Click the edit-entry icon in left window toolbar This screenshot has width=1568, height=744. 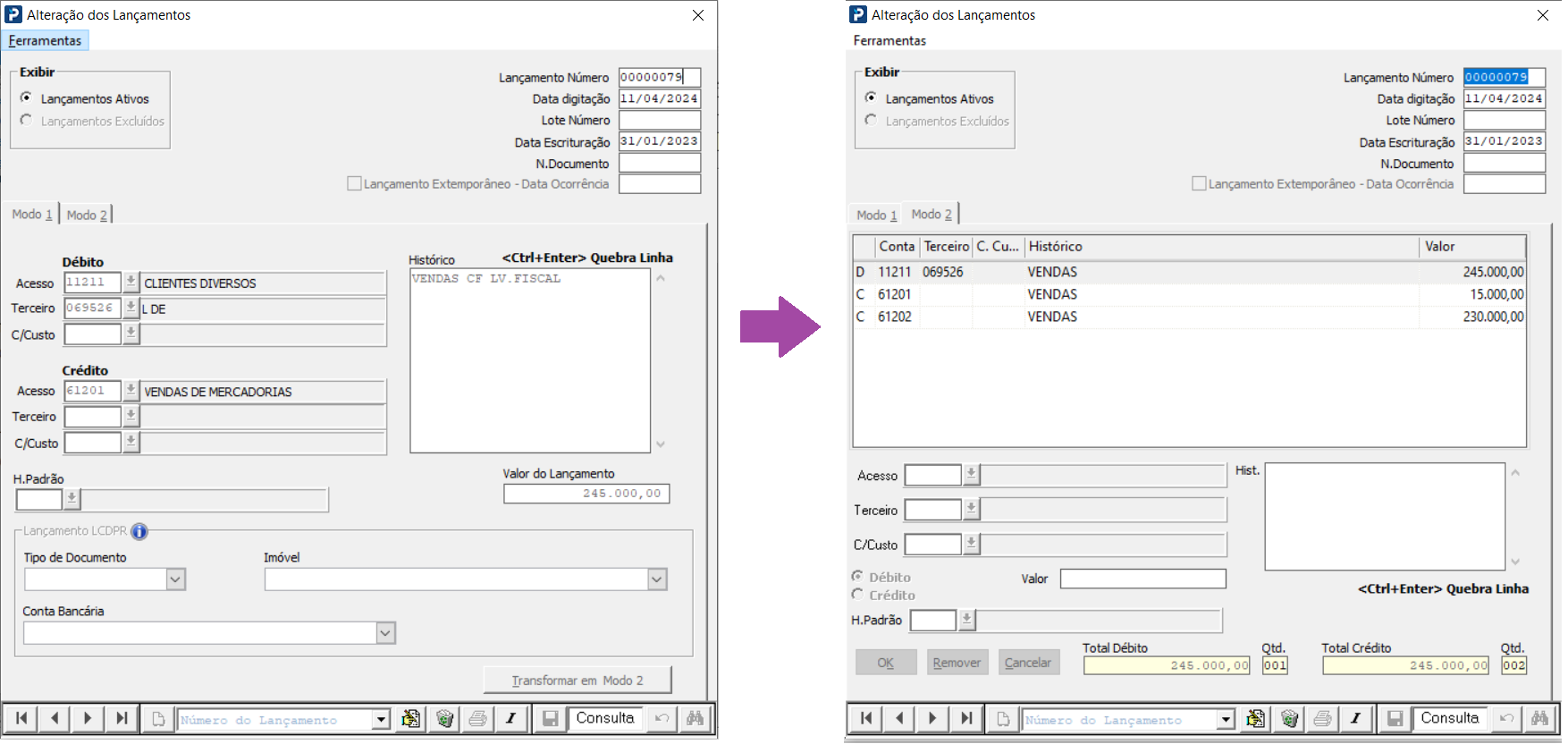click(x=410, y=719)
